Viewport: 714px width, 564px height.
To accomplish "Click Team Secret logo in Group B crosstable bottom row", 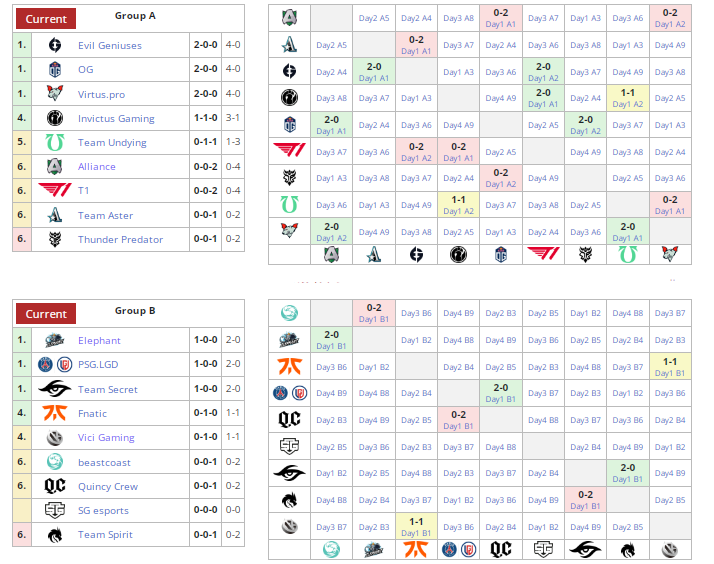I will point(585,549).
